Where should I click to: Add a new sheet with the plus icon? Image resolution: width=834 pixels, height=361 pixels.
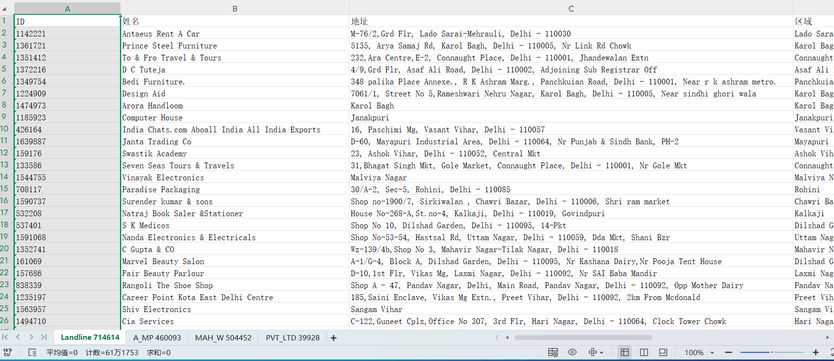tap(333, 338)
